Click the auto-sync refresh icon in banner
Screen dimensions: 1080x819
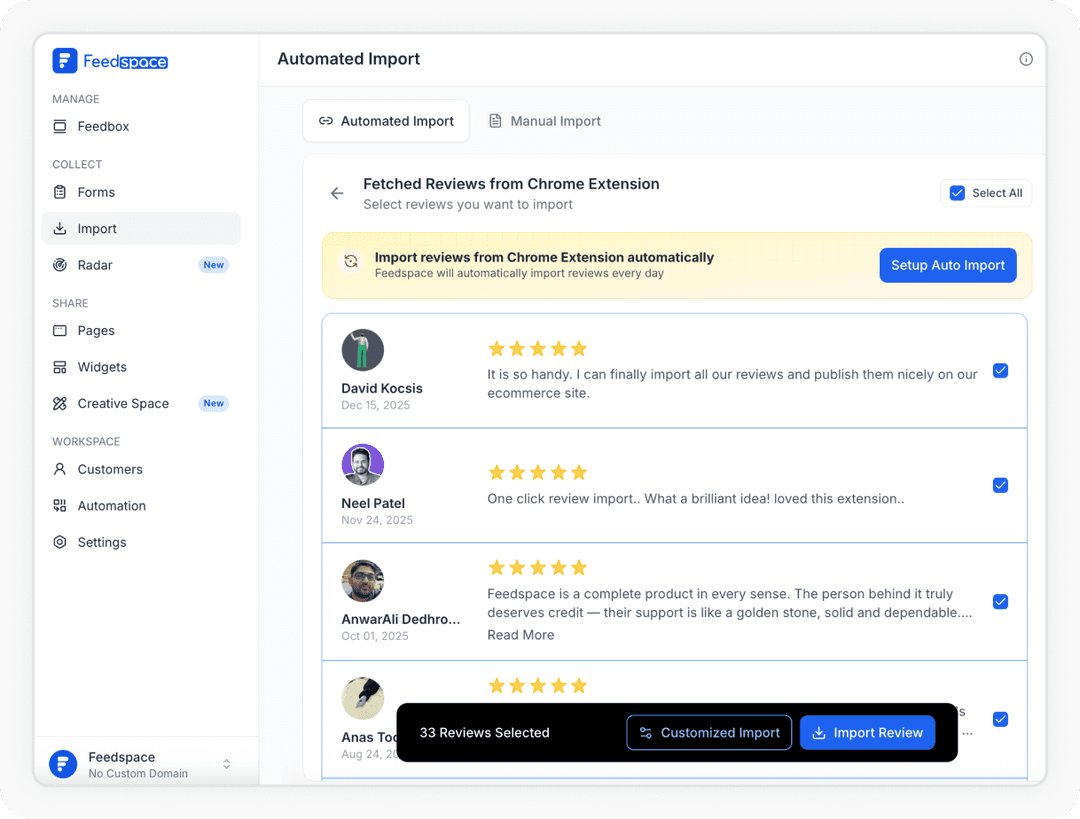click(351, 262)
